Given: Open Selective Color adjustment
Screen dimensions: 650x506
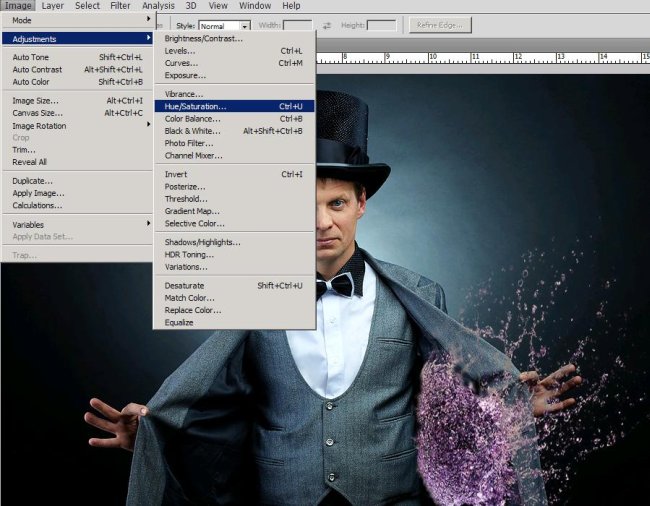Looking at the screenshot, I should click(234, 223).
